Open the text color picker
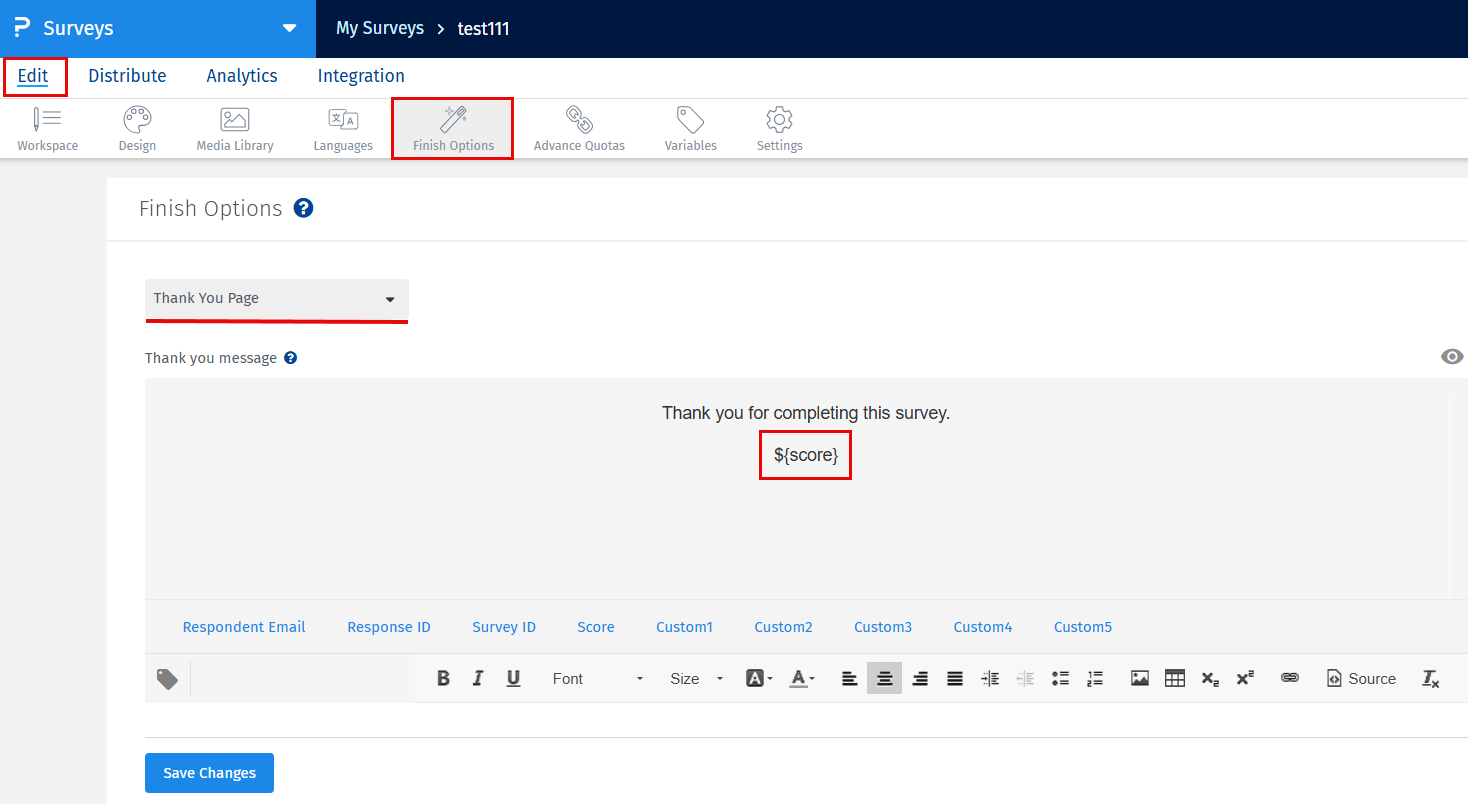The height and width of the screenshot is (804, 1468). pos(803,678)
